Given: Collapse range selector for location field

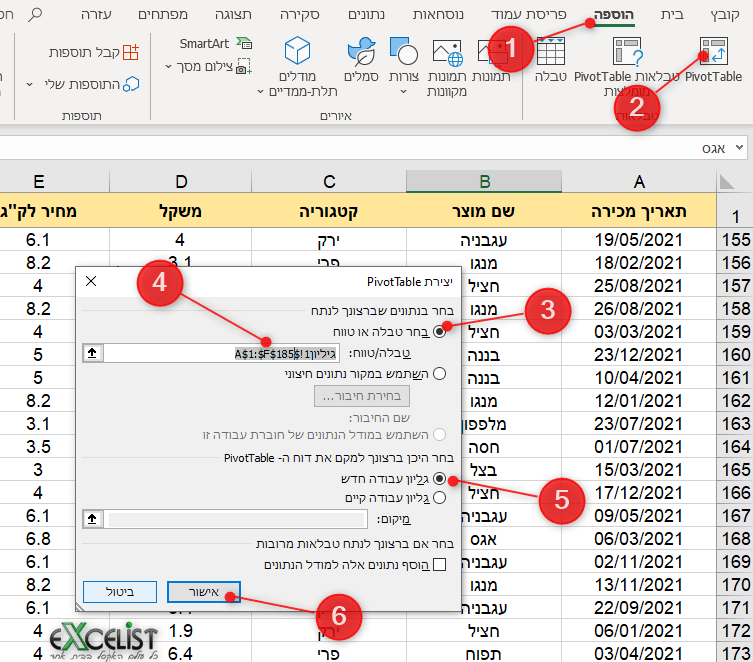Looking at the screenshot, I should pyautogui.click(x=92, y=519).
